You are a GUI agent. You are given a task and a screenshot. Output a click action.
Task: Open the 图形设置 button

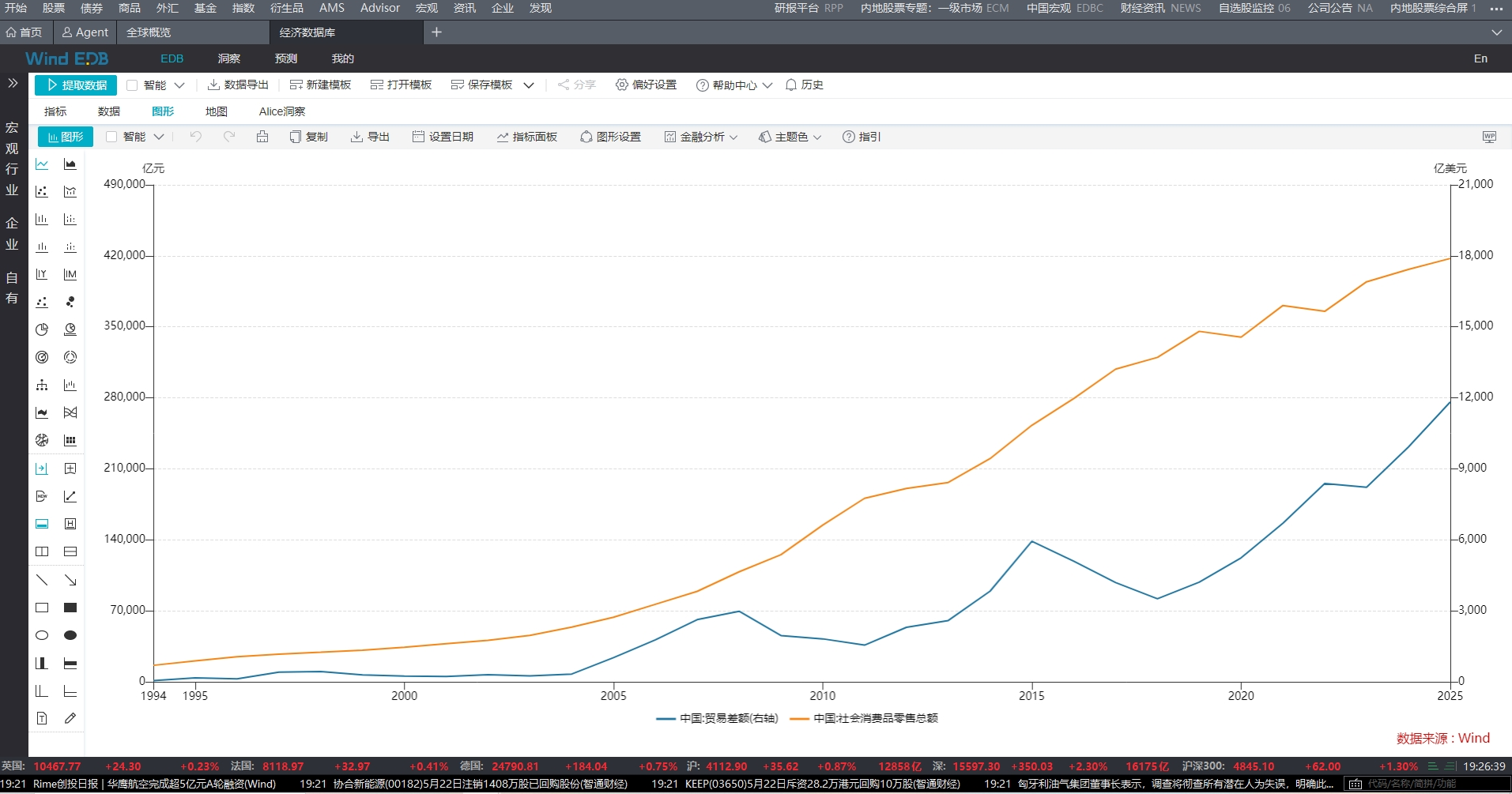pyautogui.click(x=610, y=137)
